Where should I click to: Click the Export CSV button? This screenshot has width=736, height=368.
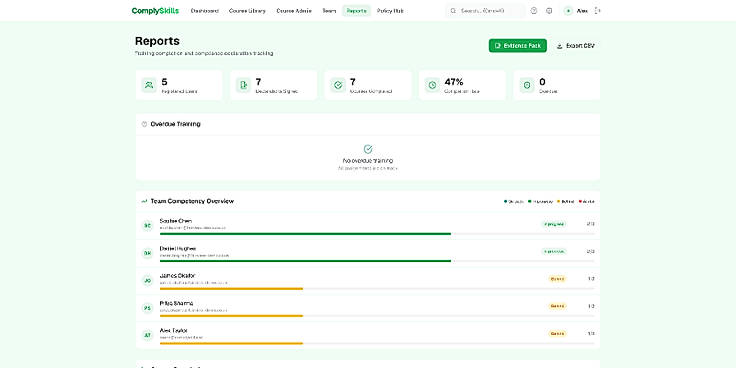575,46
